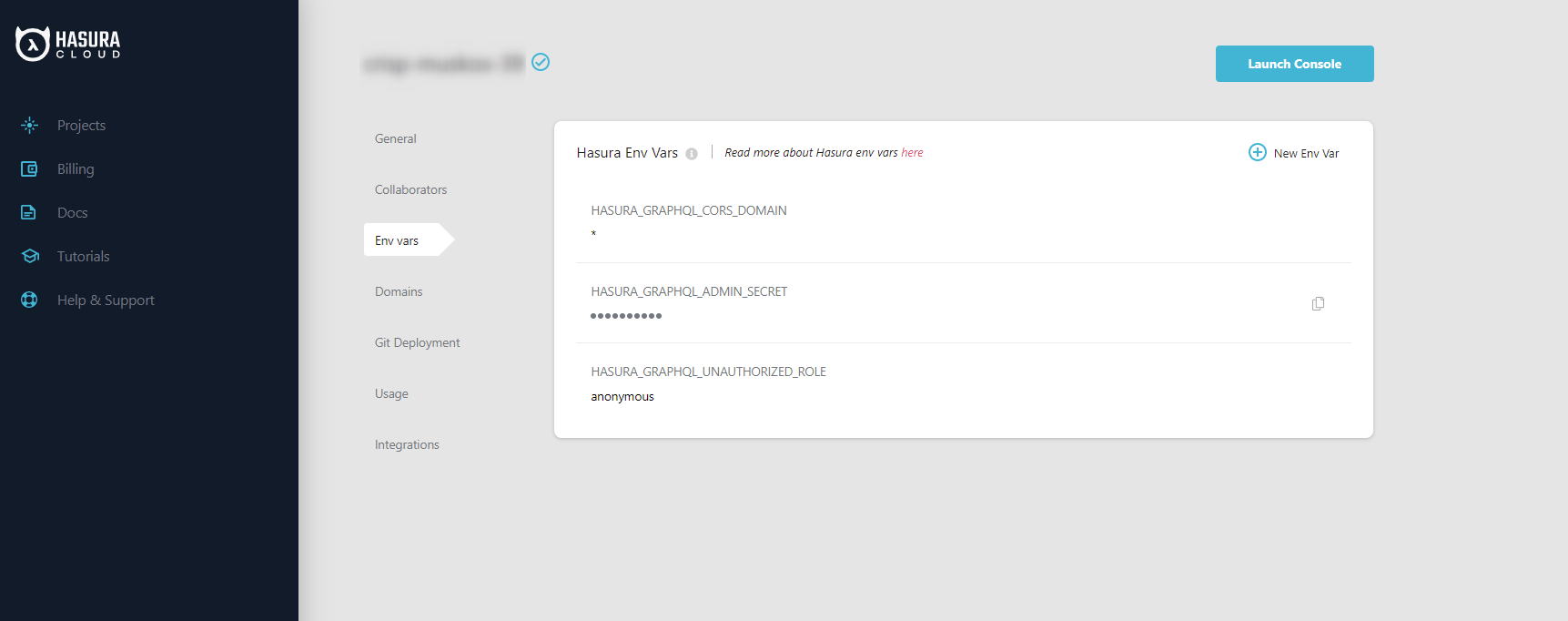Viewport: 1568px width, 621px height.
Task: Click the Projects sidebar icon
Action: (x=29, y=125)
